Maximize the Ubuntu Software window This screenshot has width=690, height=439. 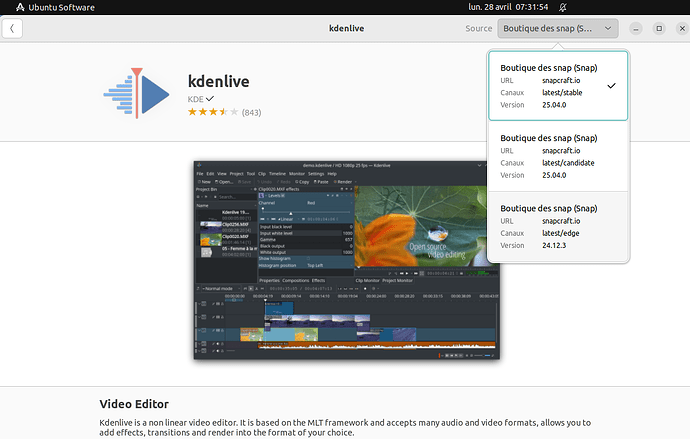[659, 29]
